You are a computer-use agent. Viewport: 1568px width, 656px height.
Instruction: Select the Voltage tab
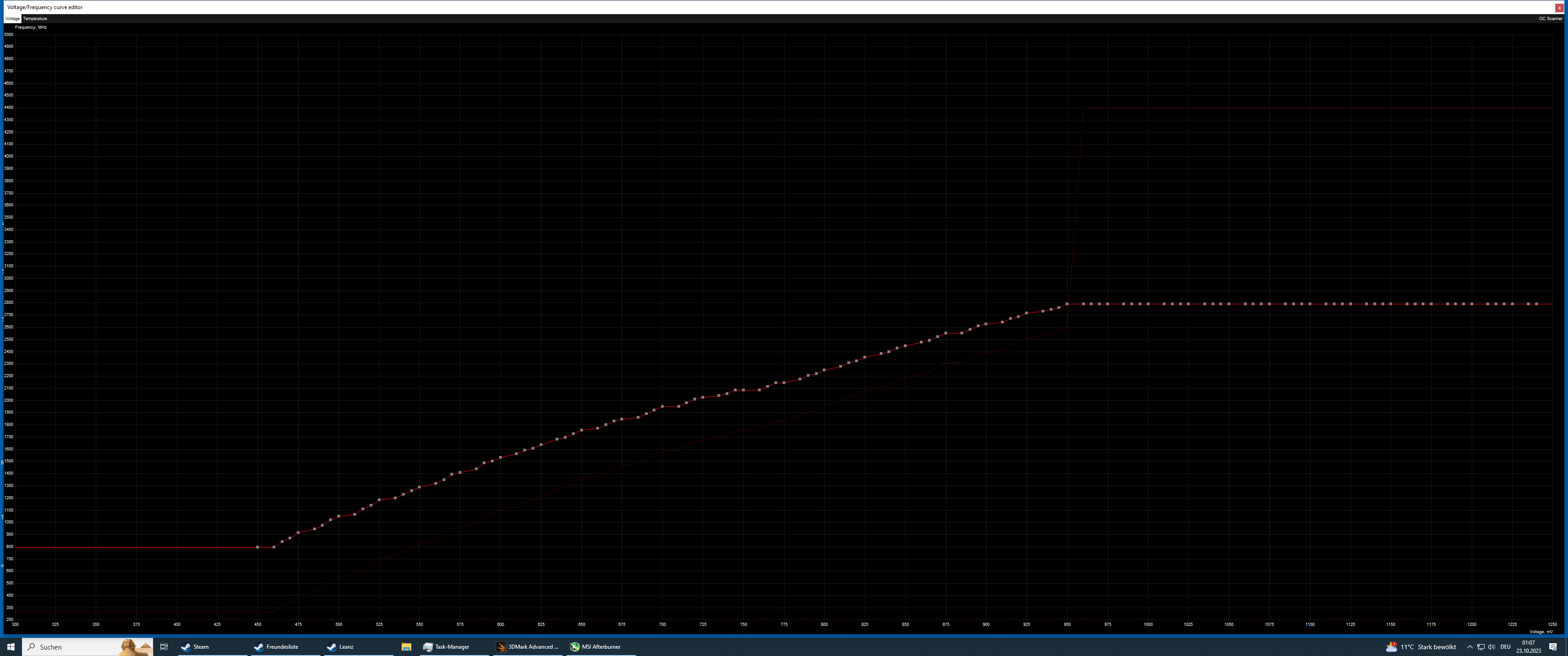12,19
